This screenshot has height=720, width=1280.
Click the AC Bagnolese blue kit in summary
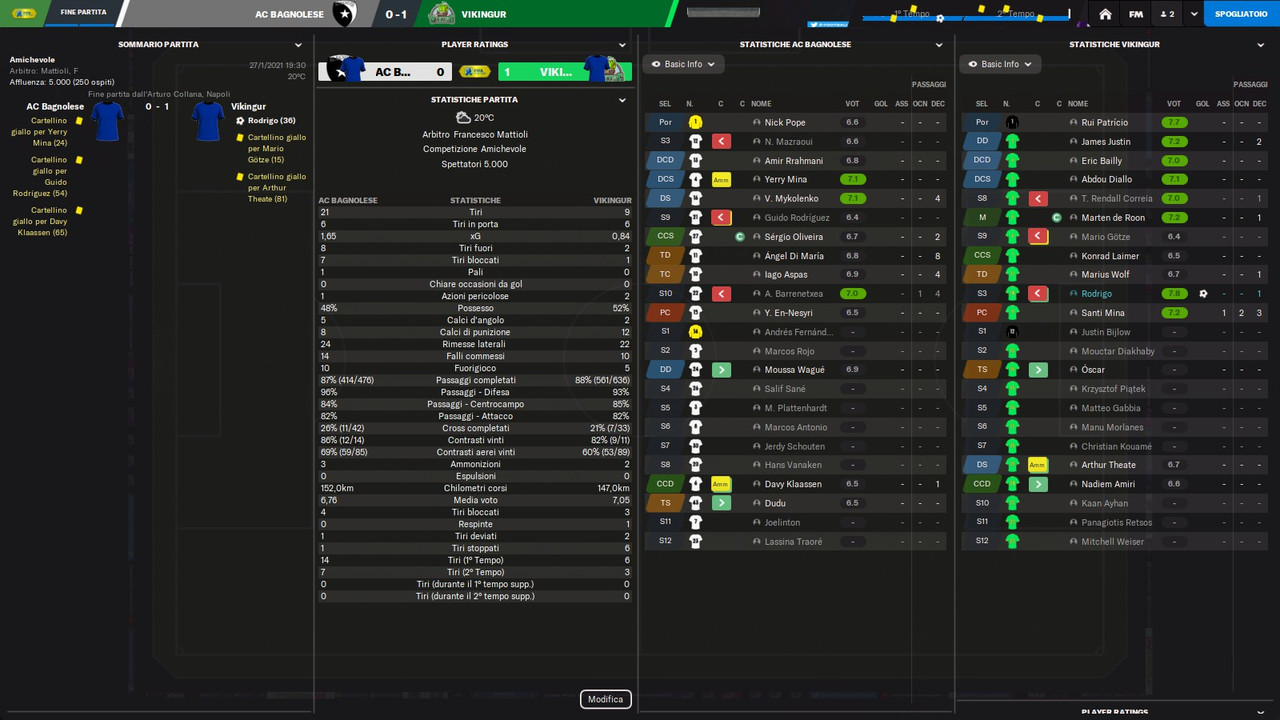(x=107, y=121)
